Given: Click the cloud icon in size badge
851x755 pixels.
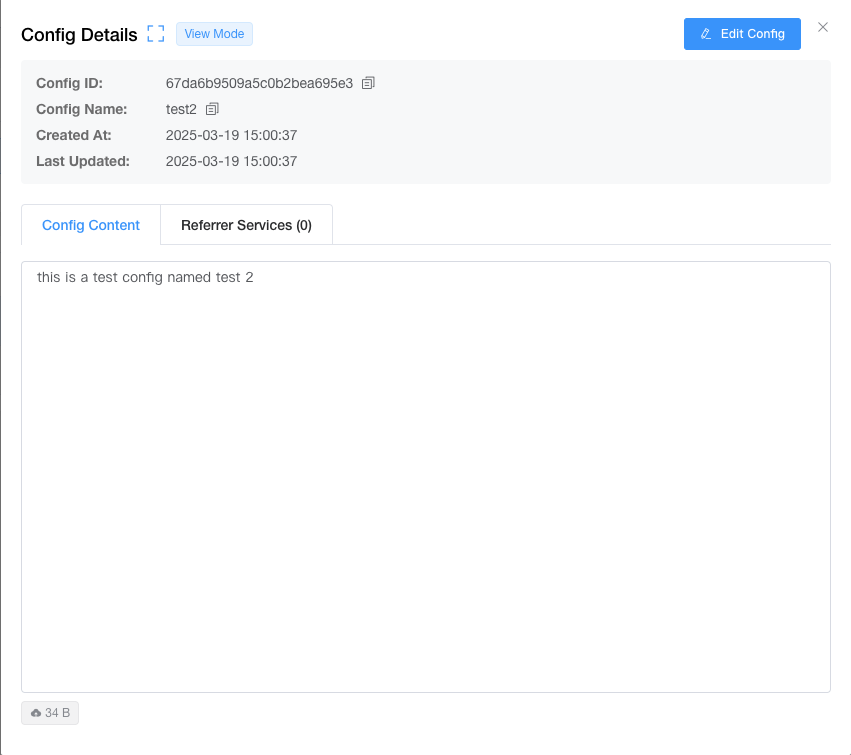Looking at the screenshot, I should coord(36,713).
